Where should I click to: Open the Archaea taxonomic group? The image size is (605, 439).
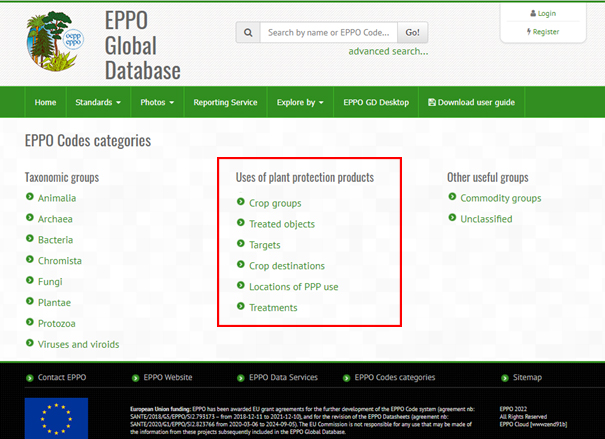[x=55, y=219]
